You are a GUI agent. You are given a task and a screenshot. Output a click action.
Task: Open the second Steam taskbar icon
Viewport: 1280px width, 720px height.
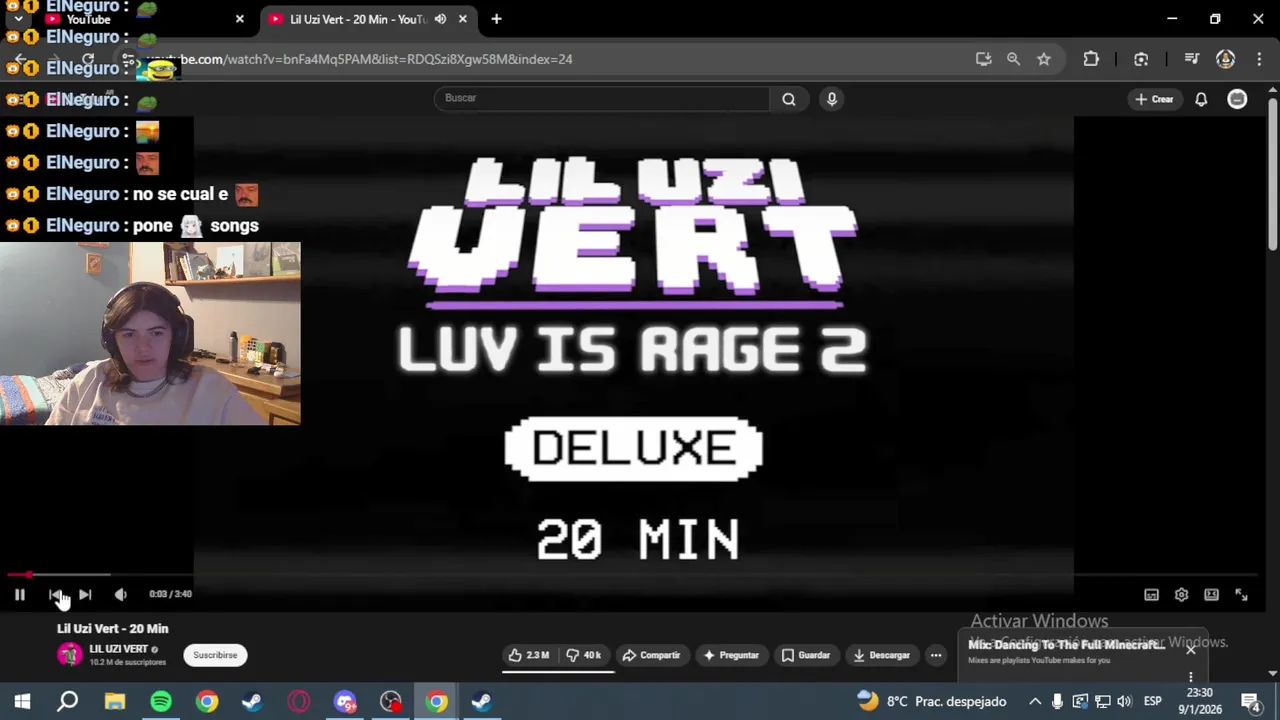pyautogui.click(x=482, y=701)
